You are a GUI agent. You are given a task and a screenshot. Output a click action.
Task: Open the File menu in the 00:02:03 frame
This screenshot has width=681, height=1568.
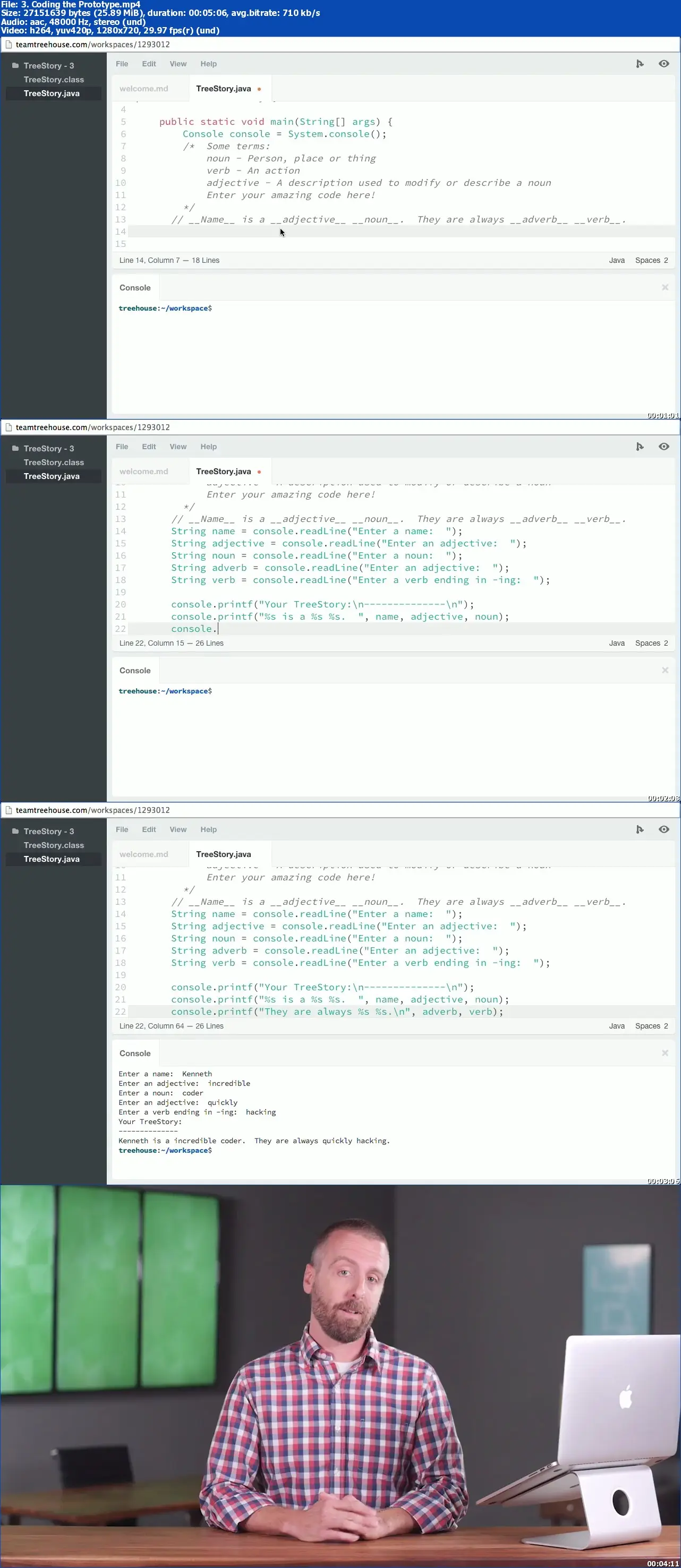click(122, 447)
